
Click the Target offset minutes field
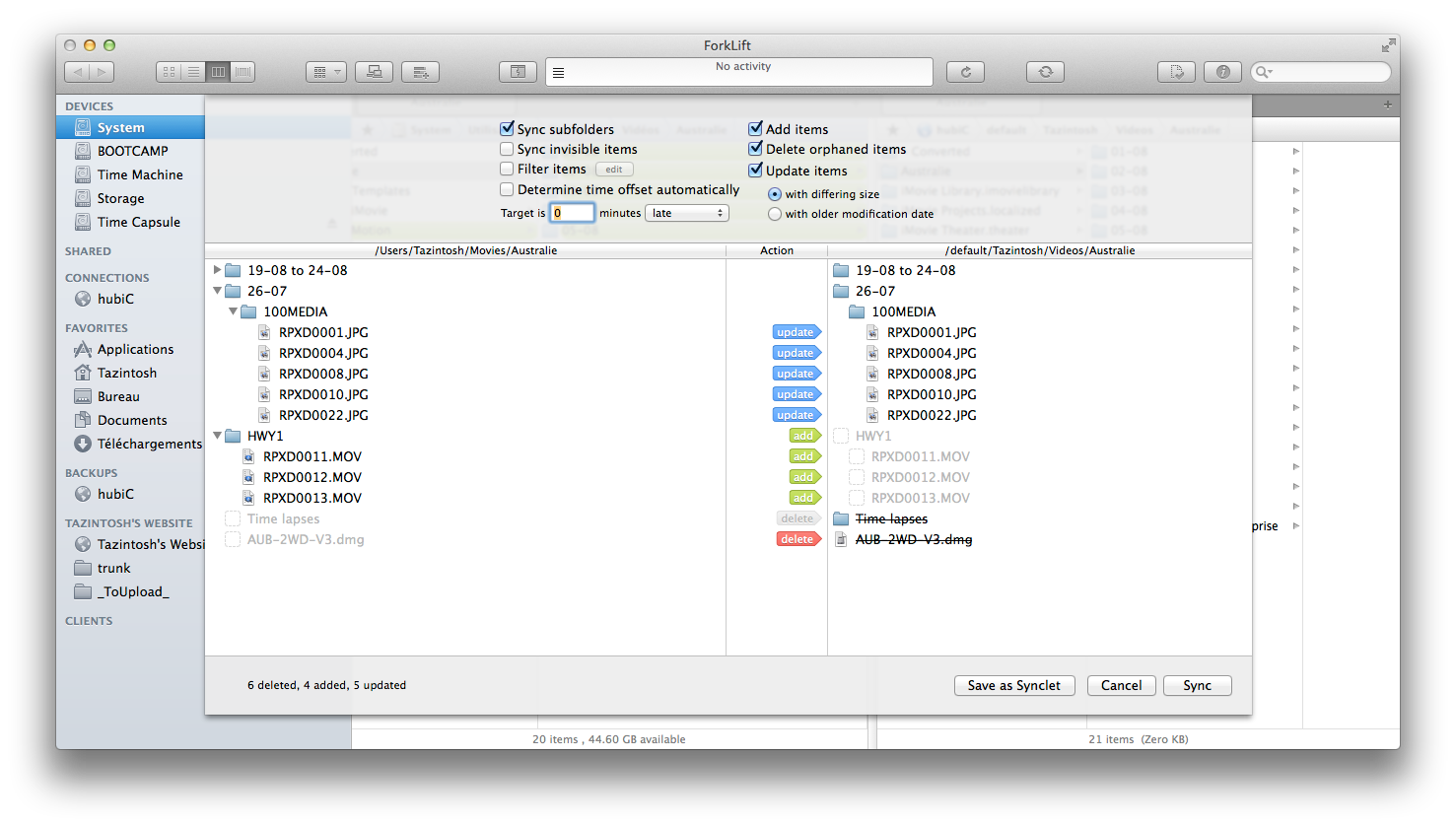click(x=572, y=213)
